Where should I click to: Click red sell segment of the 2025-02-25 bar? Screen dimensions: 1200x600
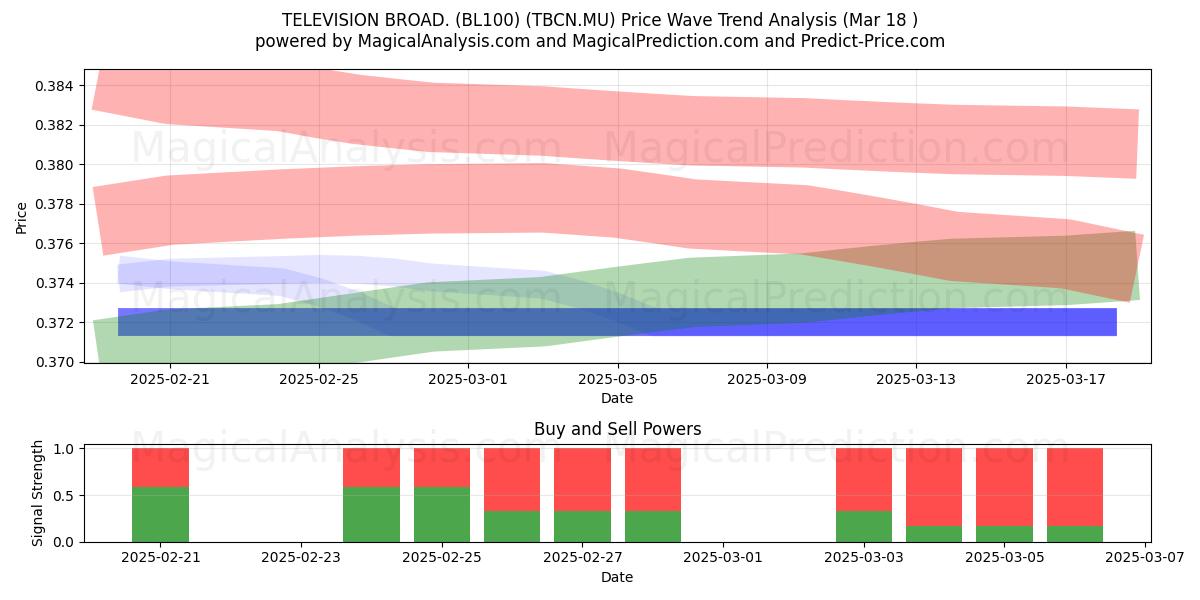pyautogui.click(x=442, y=467)
